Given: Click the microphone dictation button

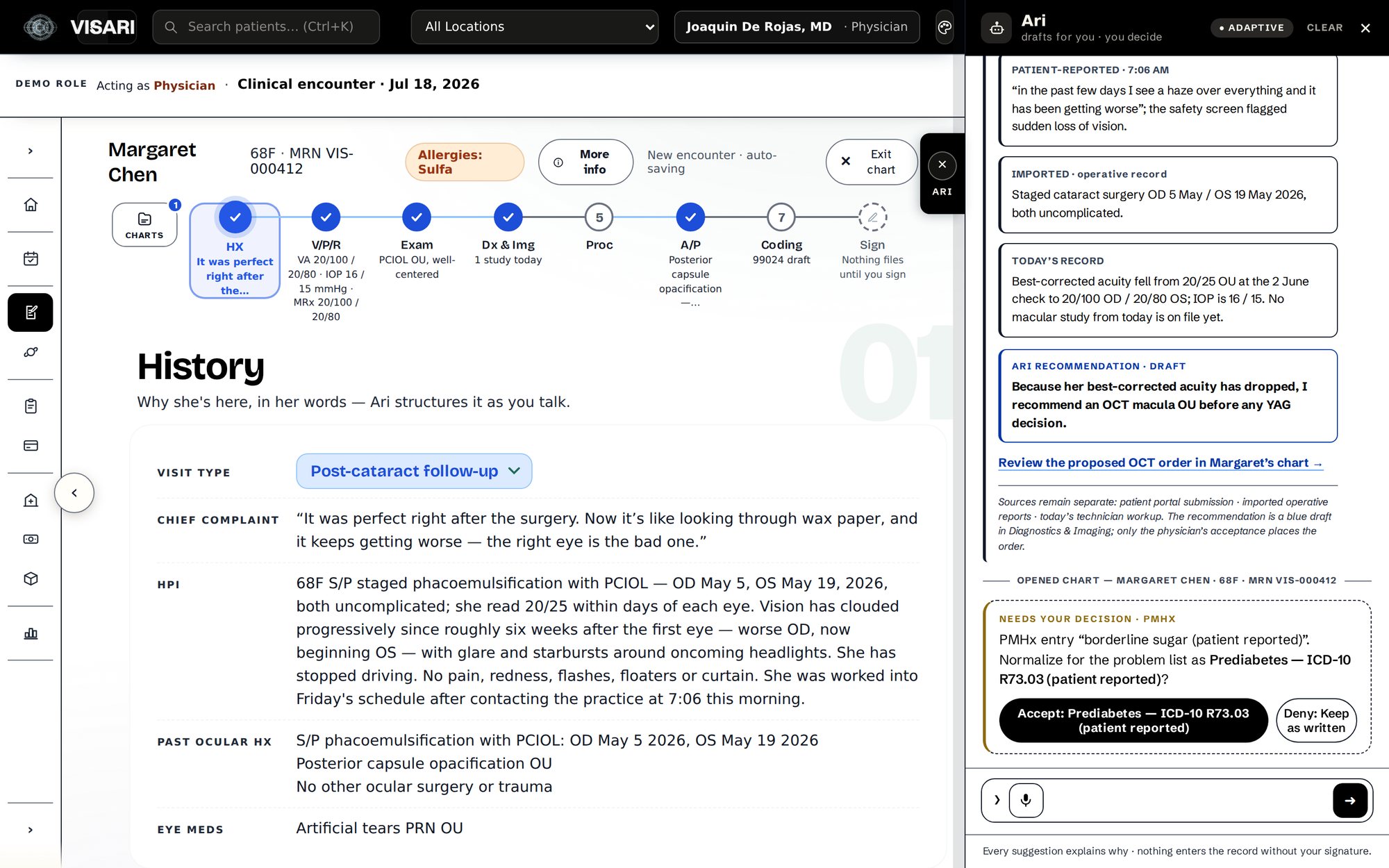Looking at the screenshot, I should click(1026, 800).
